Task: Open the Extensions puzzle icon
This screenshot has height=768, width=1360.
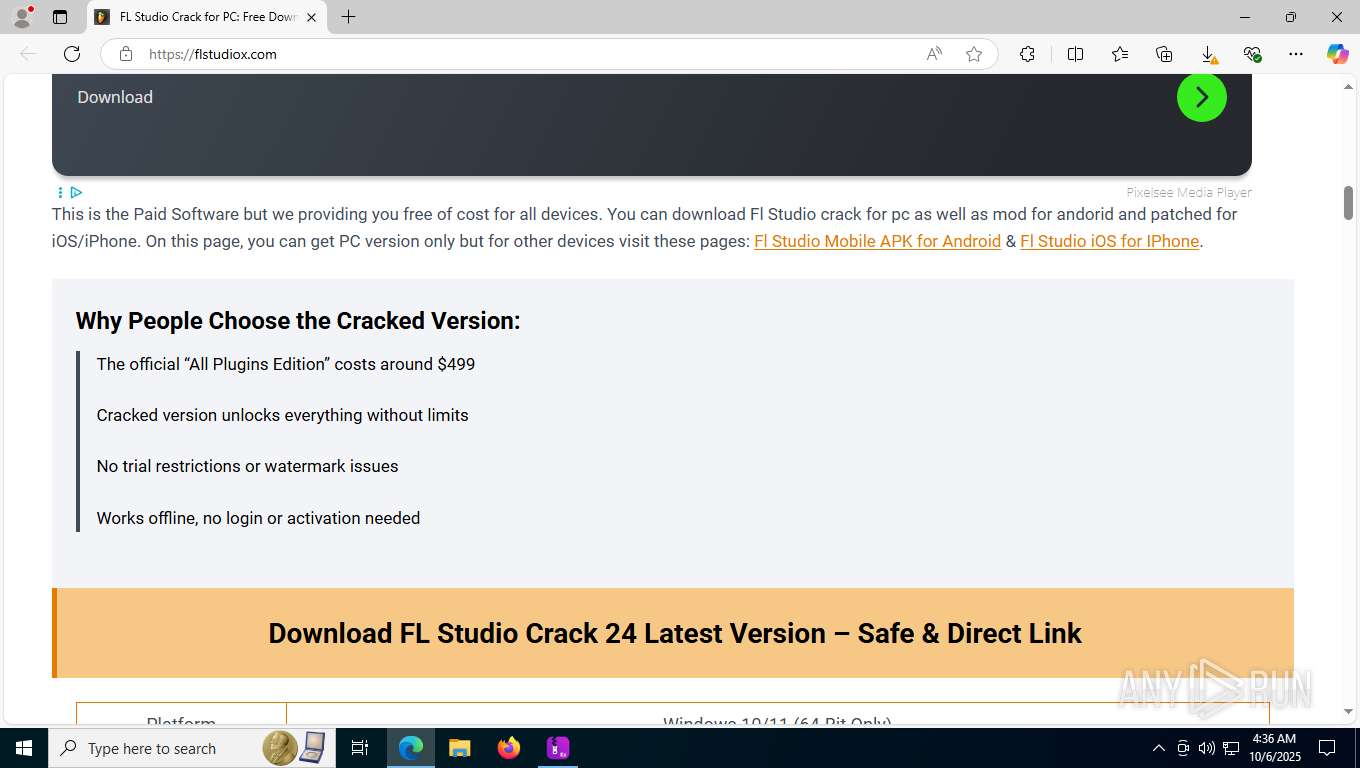Action: tap(1027, 54)
